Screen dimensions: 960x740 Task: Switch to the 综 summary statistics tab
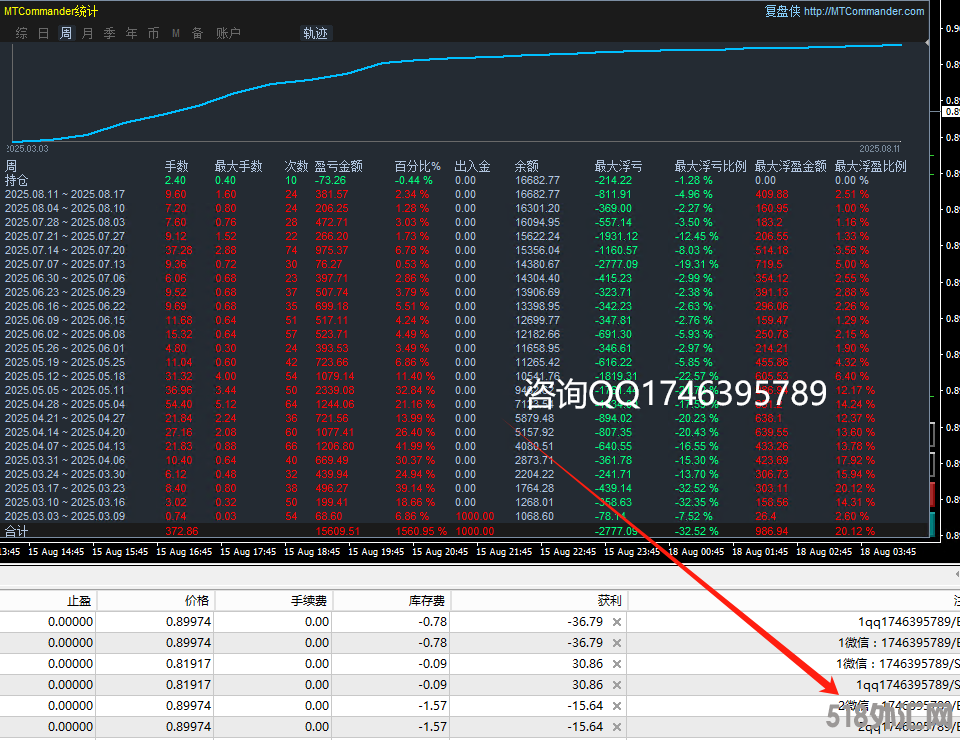coord(22,33)
